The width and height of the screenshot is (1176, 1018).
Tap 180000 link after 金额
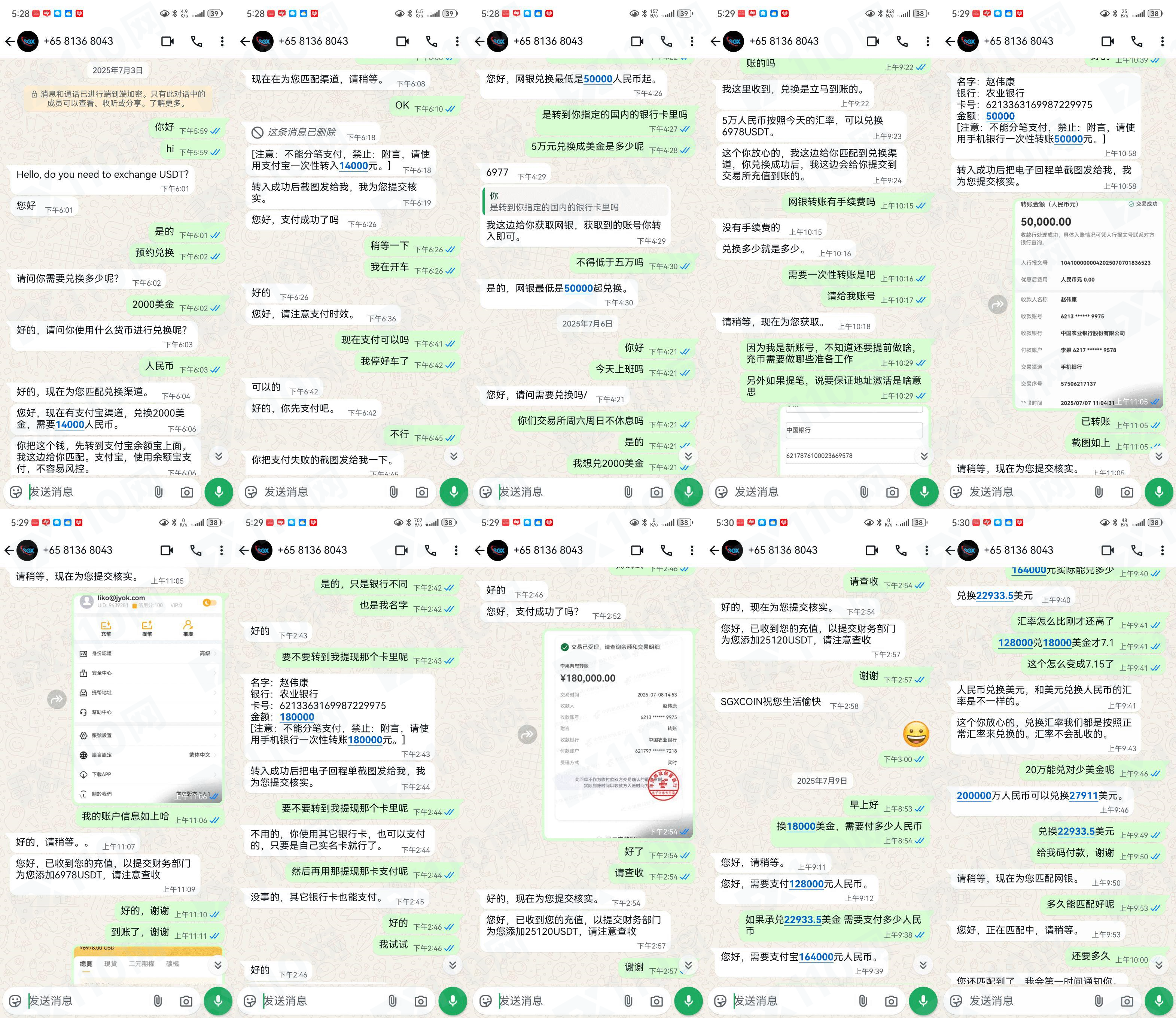tap(297, 717)
